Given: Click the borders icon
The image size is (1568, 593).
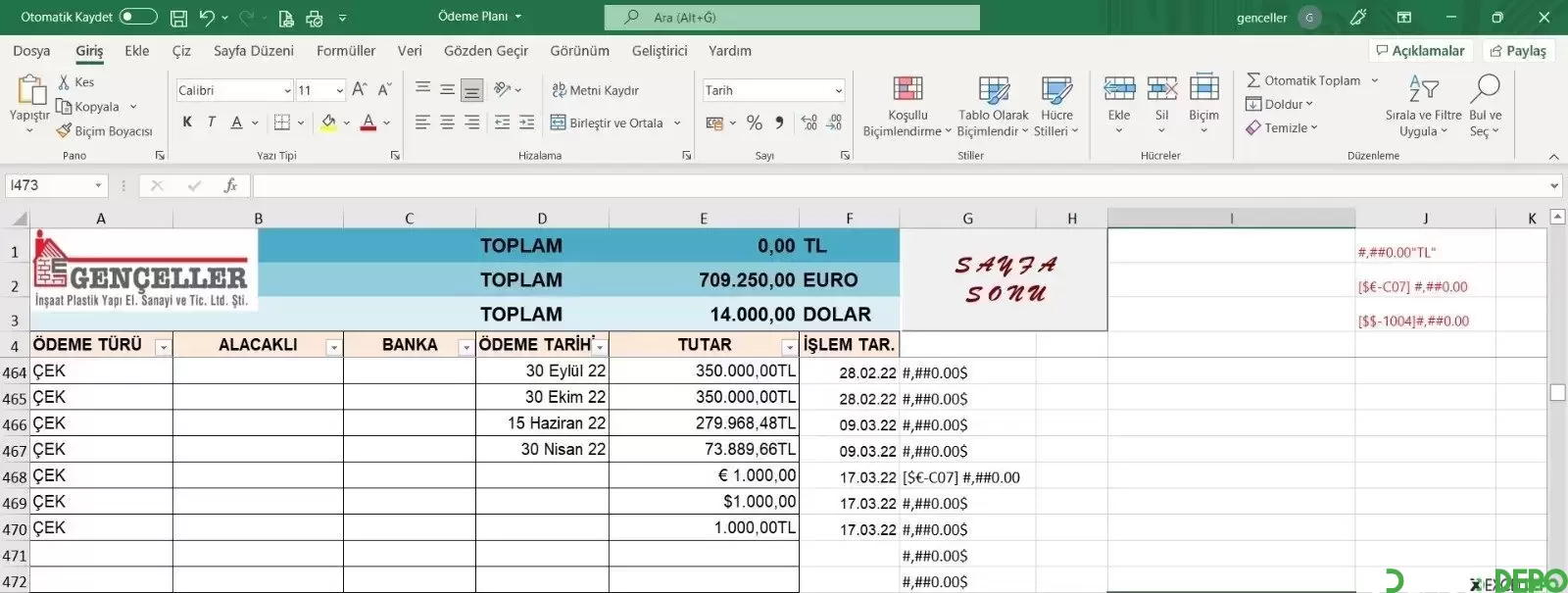Looking at the screenshot, I should pyautogui.click(x=282, y=123).
